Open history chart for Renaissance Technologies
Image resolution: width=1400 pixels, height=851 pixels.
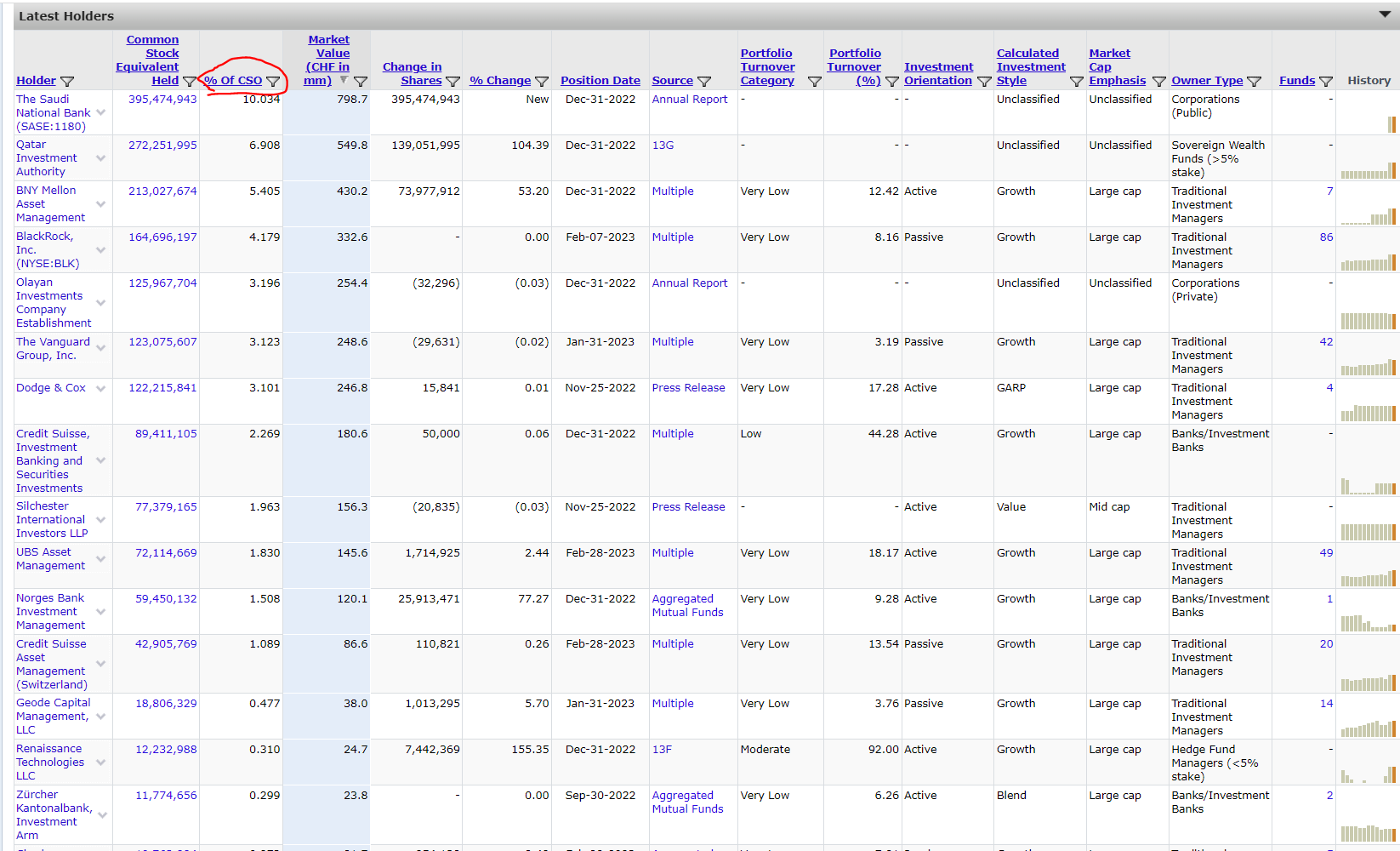(1368, 774)
